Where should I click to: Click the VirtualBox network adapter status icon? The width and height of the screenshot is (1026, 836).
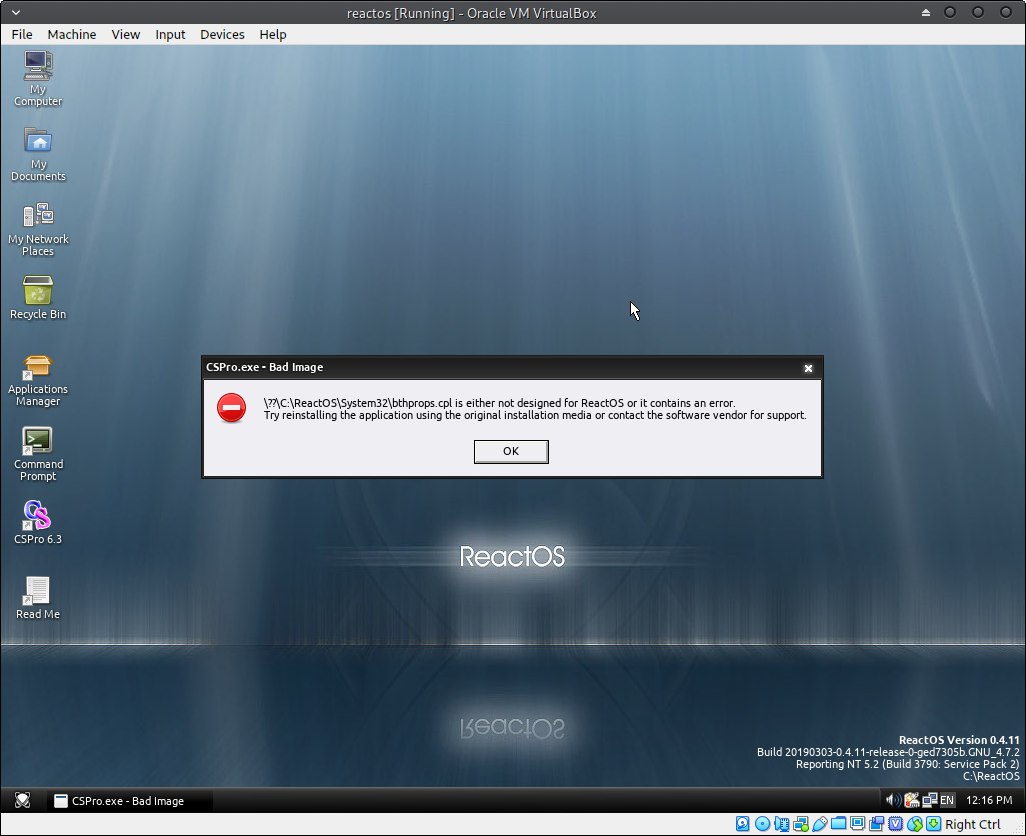point(800,824)
